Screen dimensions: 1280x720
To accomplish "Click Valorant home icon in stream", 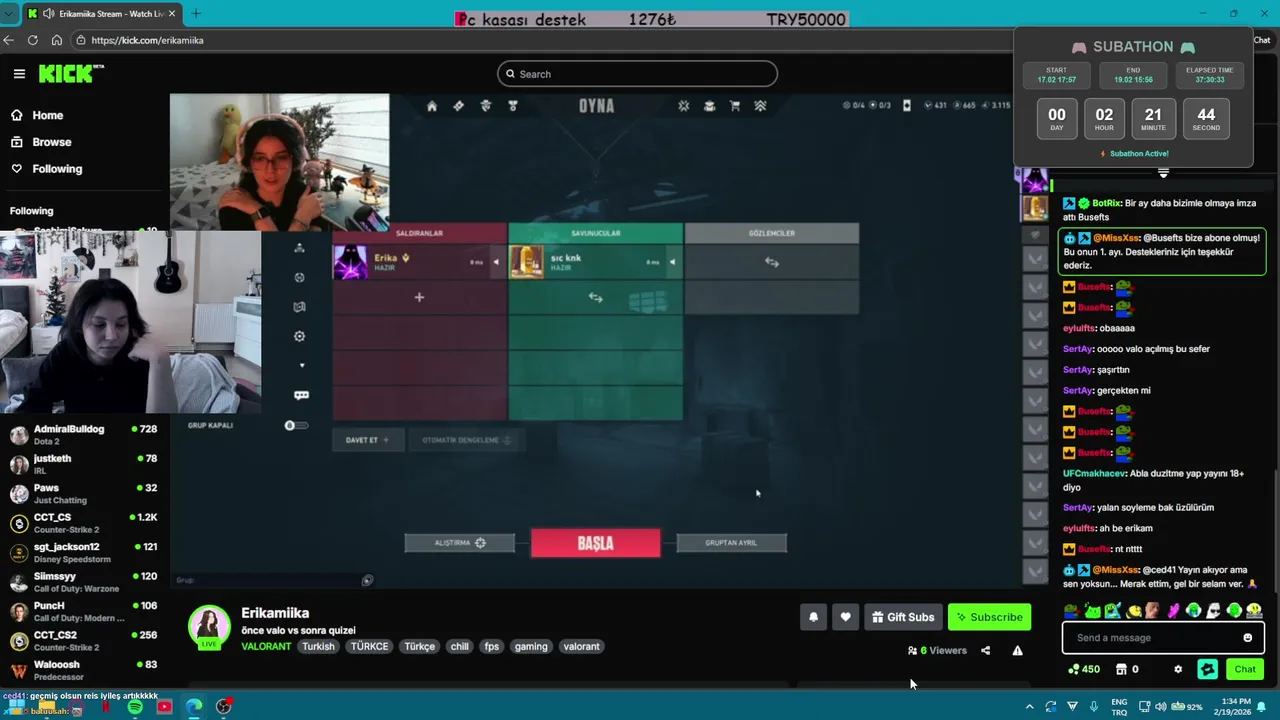I will pos(432,106).
